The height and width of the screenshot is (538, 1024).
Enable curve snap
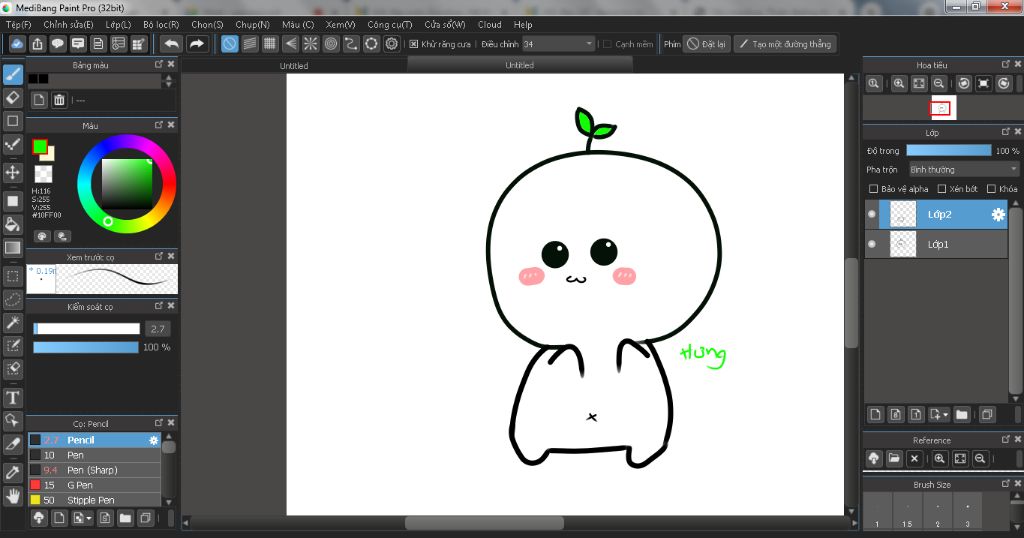(x=351, y=44)
